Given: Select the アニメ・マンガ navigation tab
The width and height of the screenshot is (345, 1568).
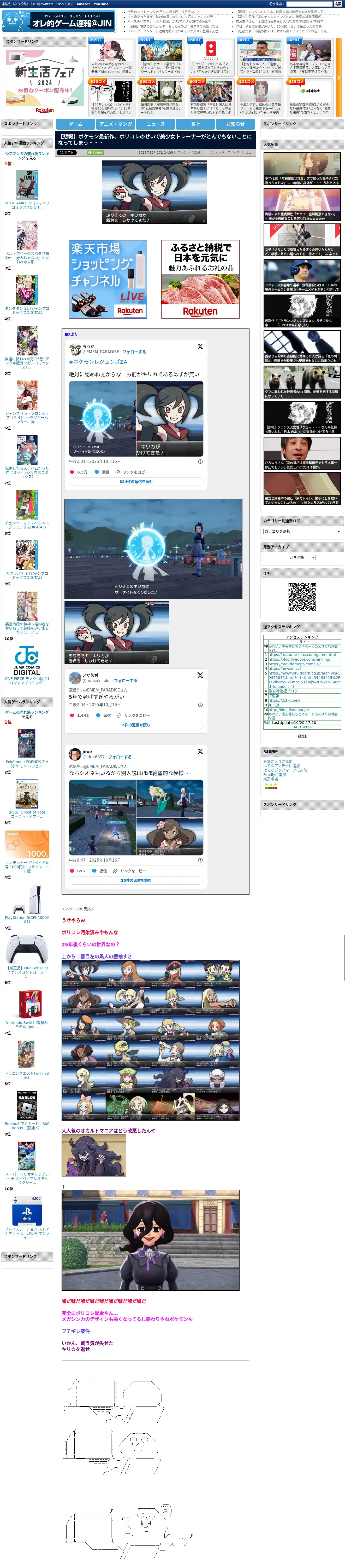Looking at the screenshot, I should [115, 124].
